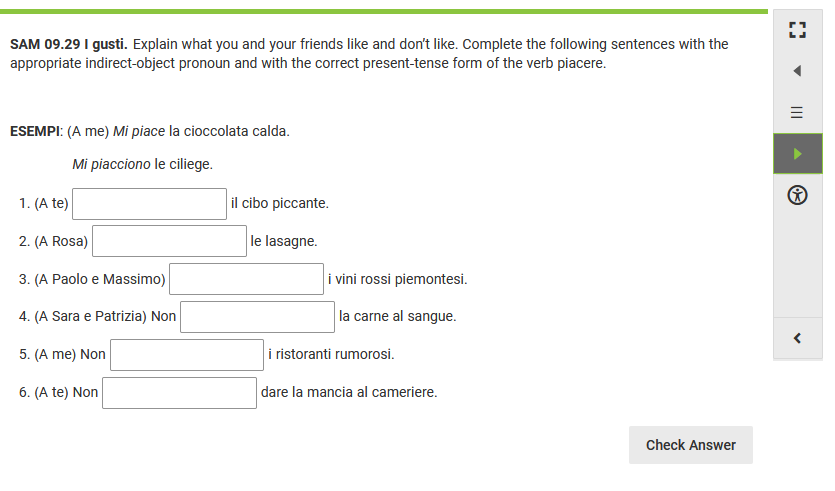Collapse the side panel with the chevron
Image resolution: width=835 pixels, height=491 pixels.
click(x=797, y=338)
